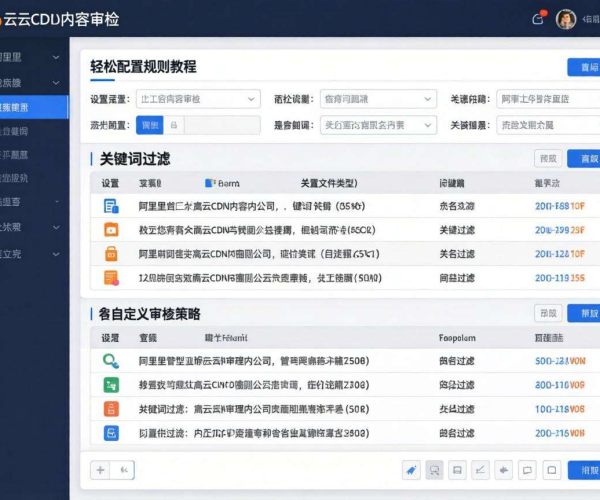This screenshot has height=500, width=600.
Task: Click the panel layout icon in bottom toolbar
Action: coord(457,470)
